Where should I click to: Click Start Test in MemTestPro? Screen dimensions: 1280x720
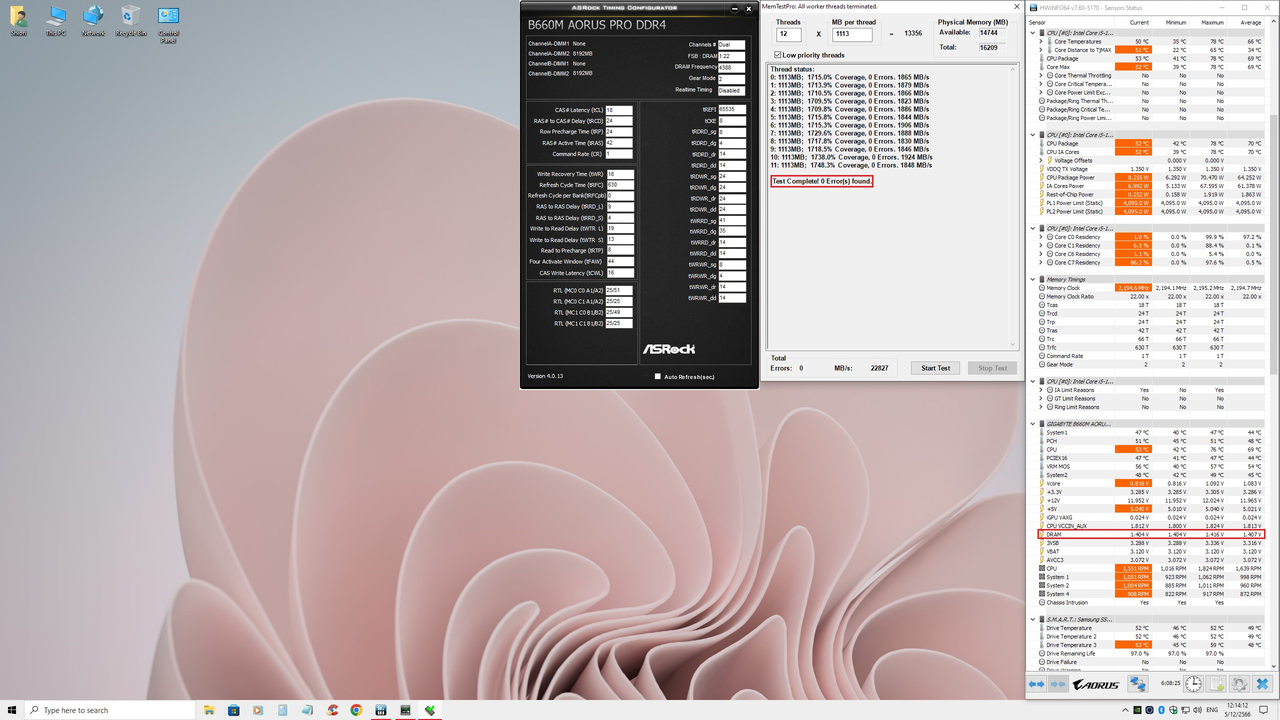click(x=935, y=367)
